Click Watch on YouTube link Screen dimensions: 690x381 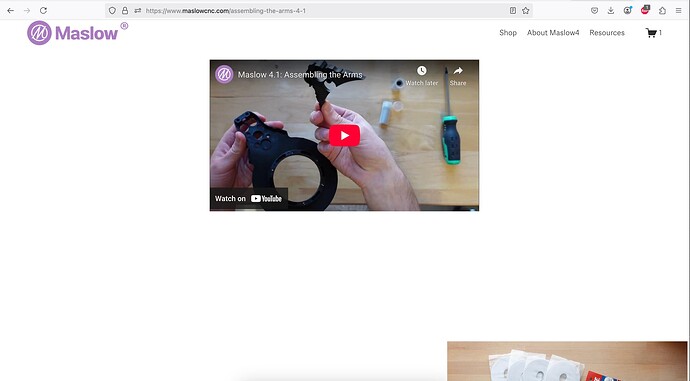point(249,198)
